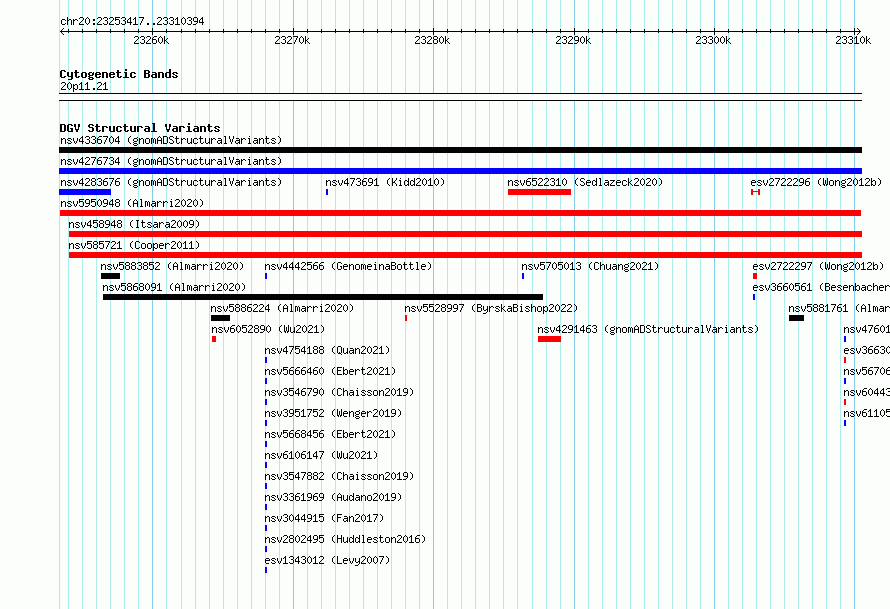Select the black nsv5881761 bar

tap(796, 318)
